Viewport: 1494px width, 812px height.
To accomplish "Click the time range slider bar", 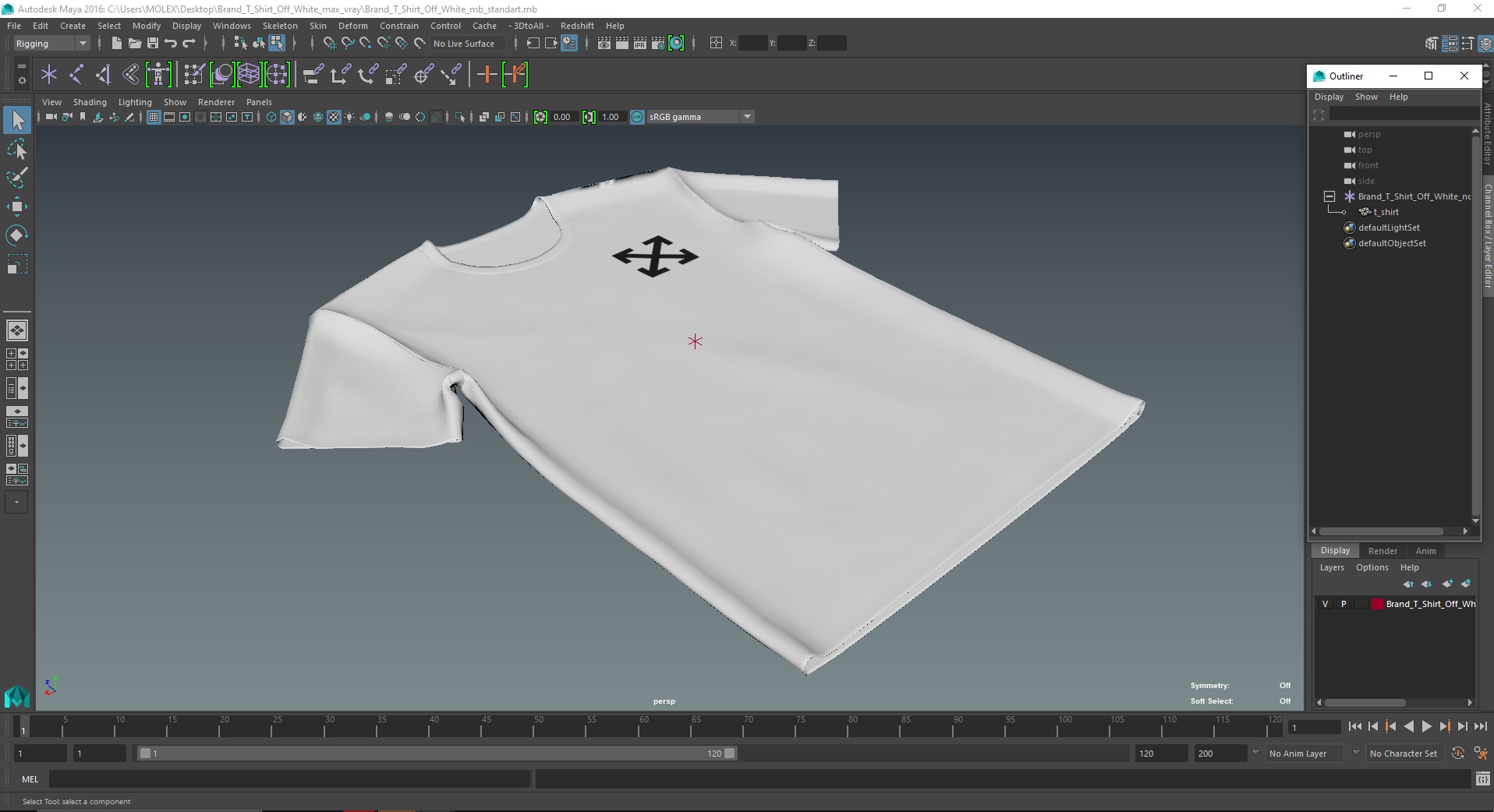I will (x=437, y=754).
